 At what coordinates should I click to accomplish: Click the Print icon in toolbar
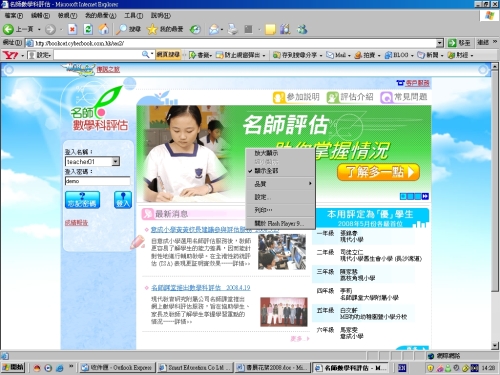(x=233, y=29)
